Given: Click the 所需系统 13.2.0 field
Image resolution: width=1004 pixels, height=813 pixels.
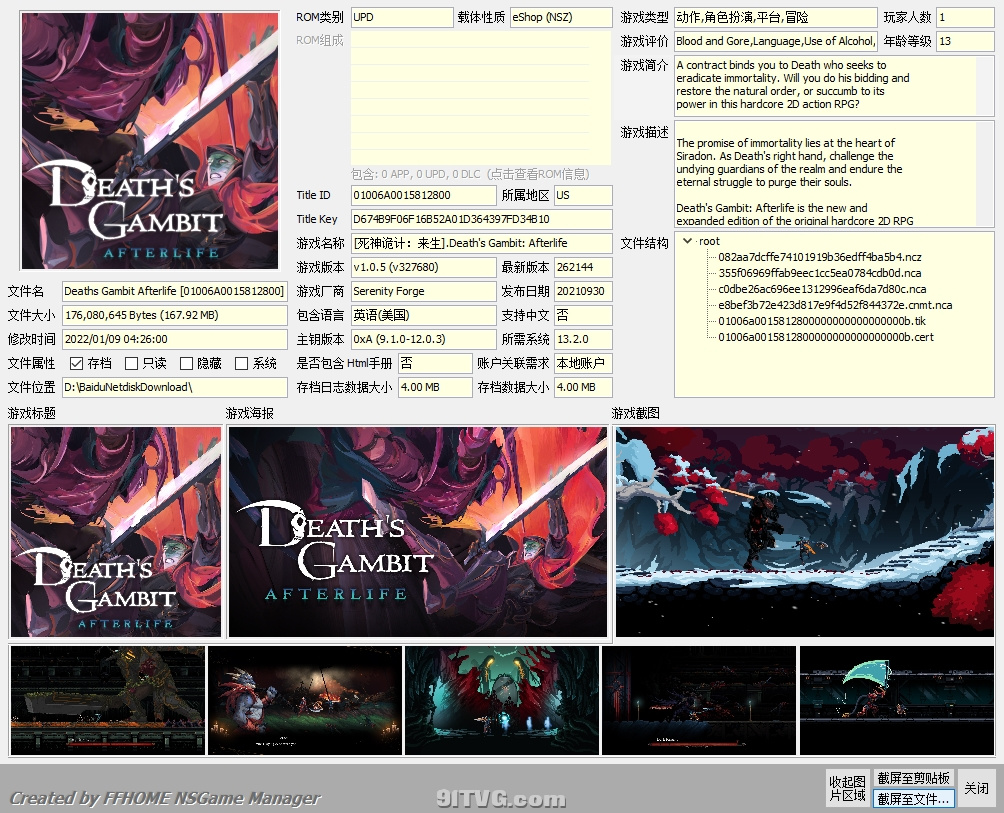Looking at the screenshot, I should pyautogui.click(x=583, y=339).
